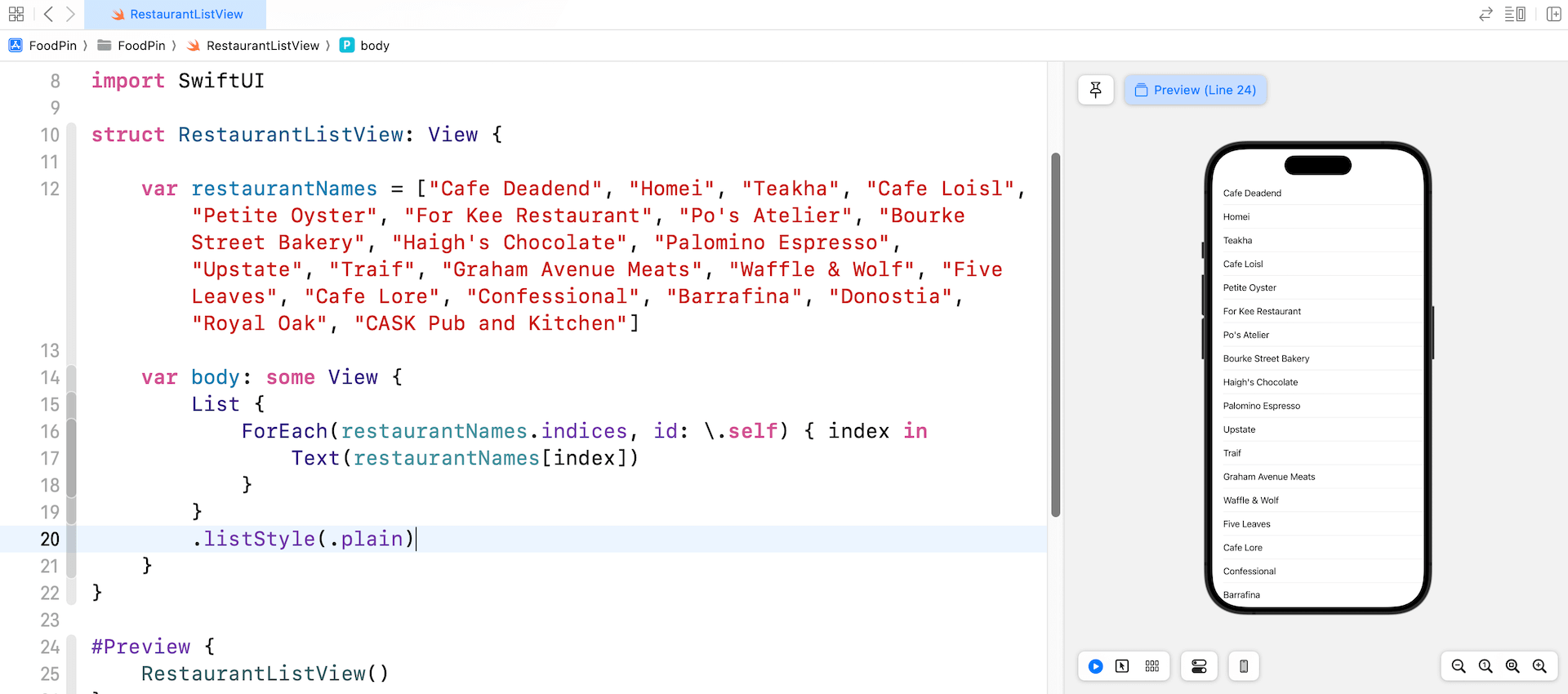The image size is (1568, 694).
Task: Go forward to the next file
Action: click(x=70, y=14)
